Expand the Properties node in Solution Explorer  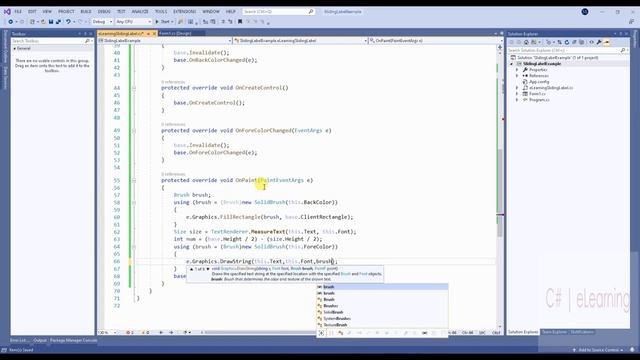[517, 70]
